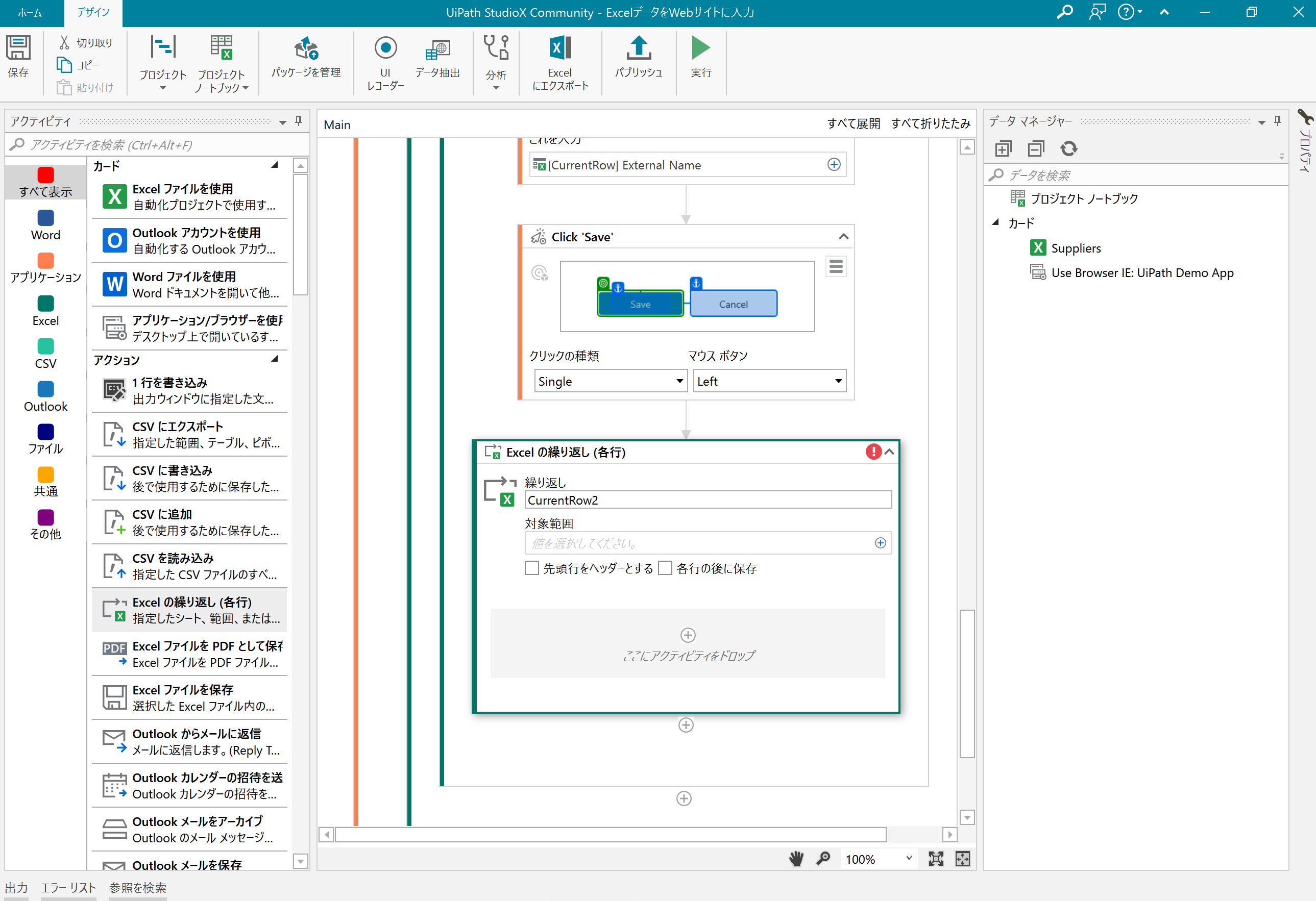Pin the データ マネージャー panel
Screen dimensions: 1316x901
[x=1278, y=121]
